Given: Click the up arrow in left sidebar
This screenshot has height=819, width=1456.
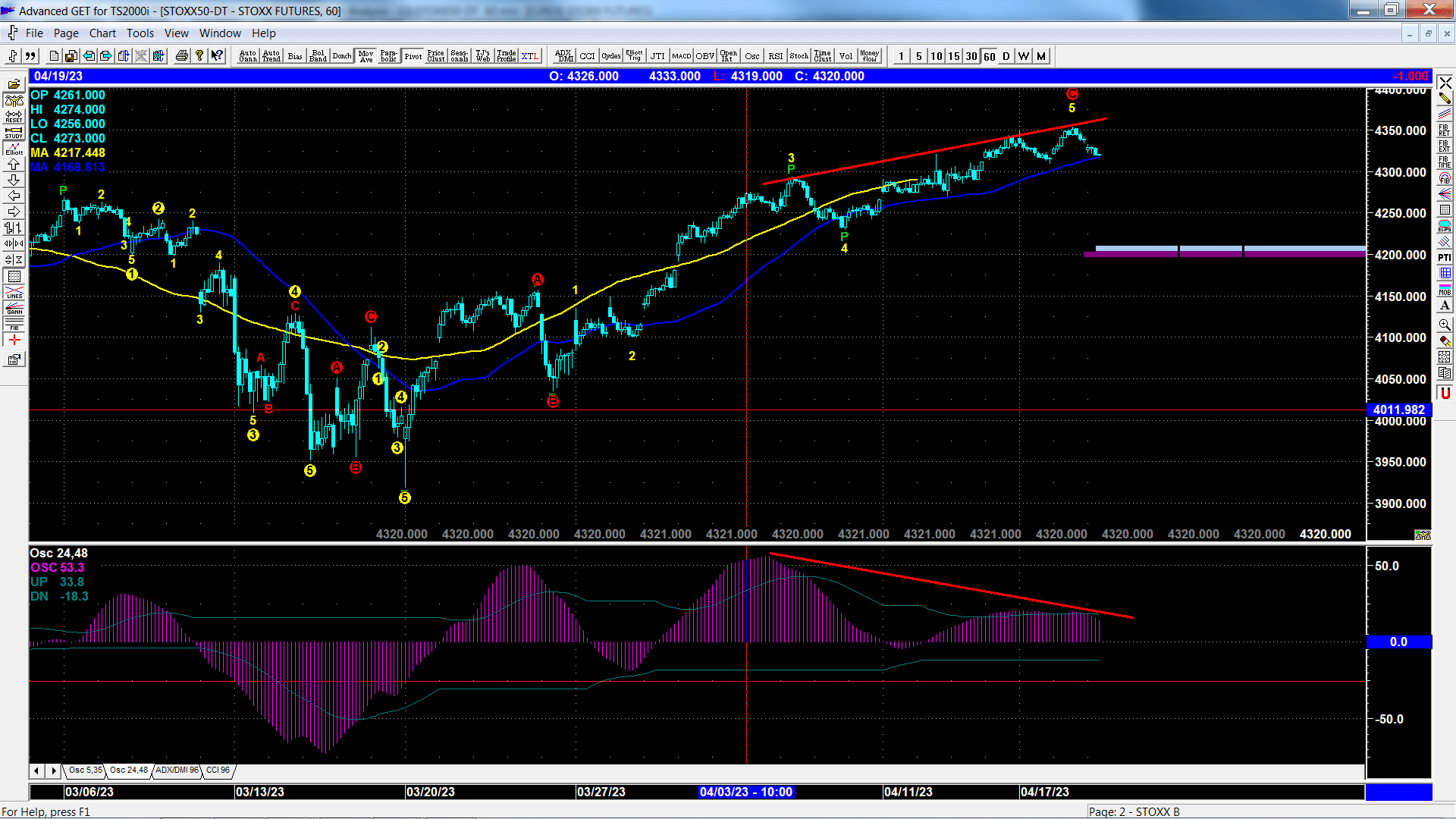Looking at the screenshot, I should pos(14,164).
